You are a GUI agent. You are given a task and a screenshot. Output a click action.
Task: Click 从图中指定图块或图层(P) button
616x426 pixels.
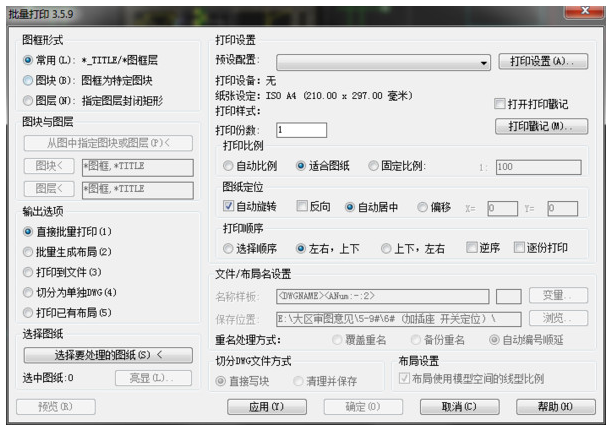(x=108, y=143)
